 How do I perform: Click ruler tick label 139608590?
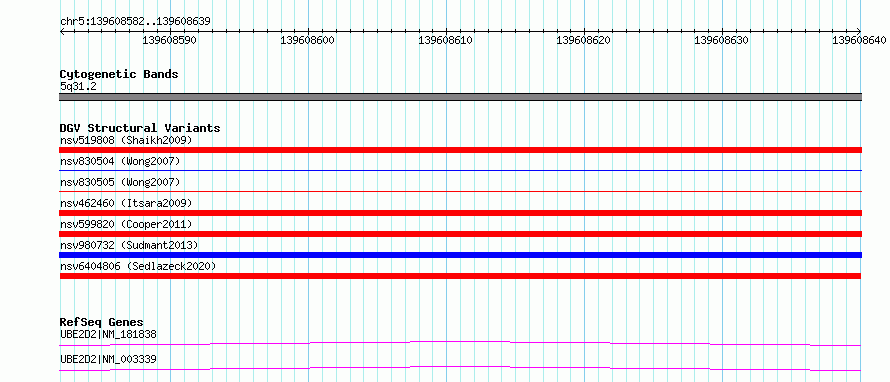(x=170, y=40)
